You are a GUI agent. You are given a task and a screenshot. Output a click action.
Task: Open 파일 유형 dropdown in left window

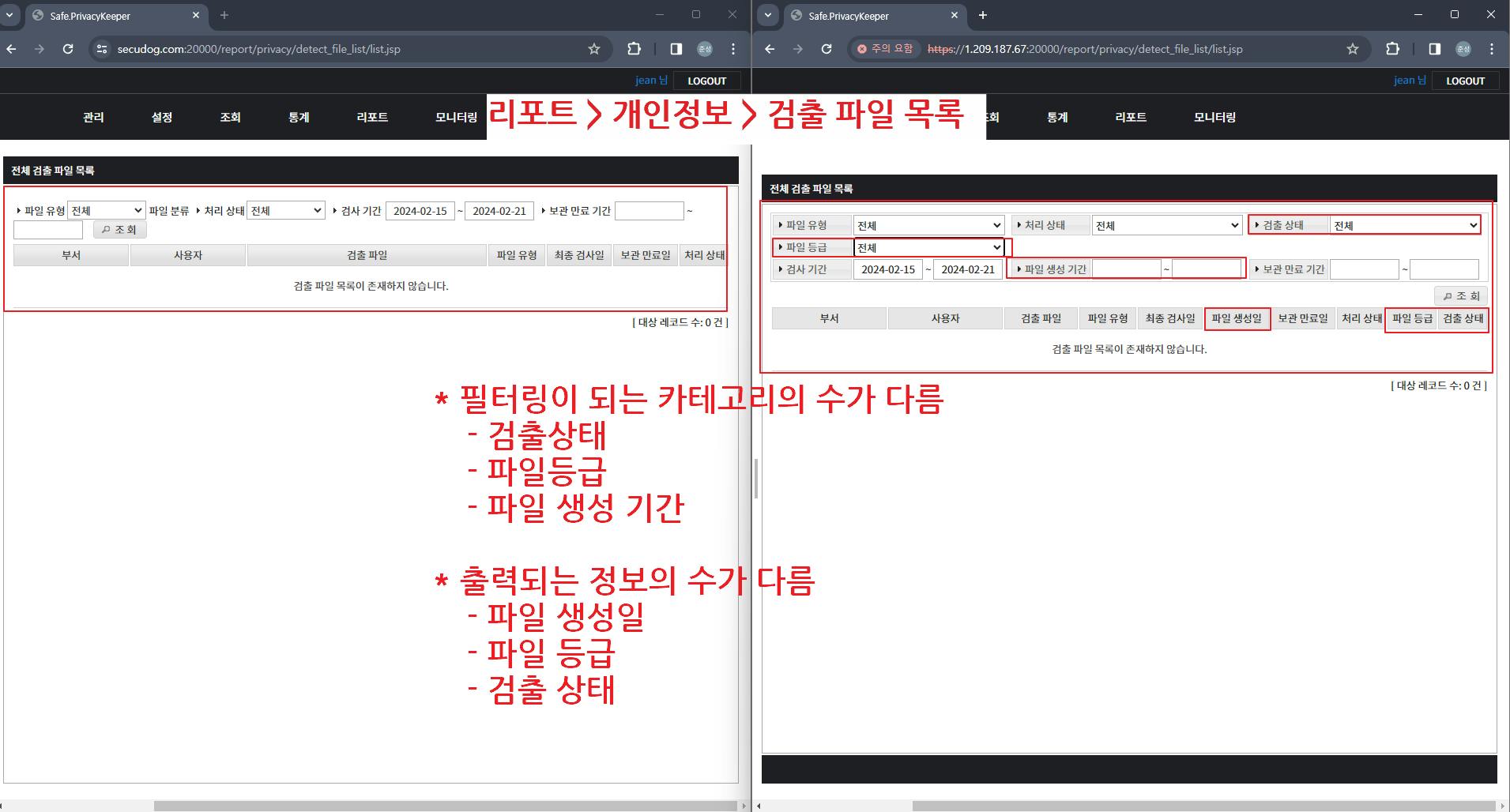[107, 211]
